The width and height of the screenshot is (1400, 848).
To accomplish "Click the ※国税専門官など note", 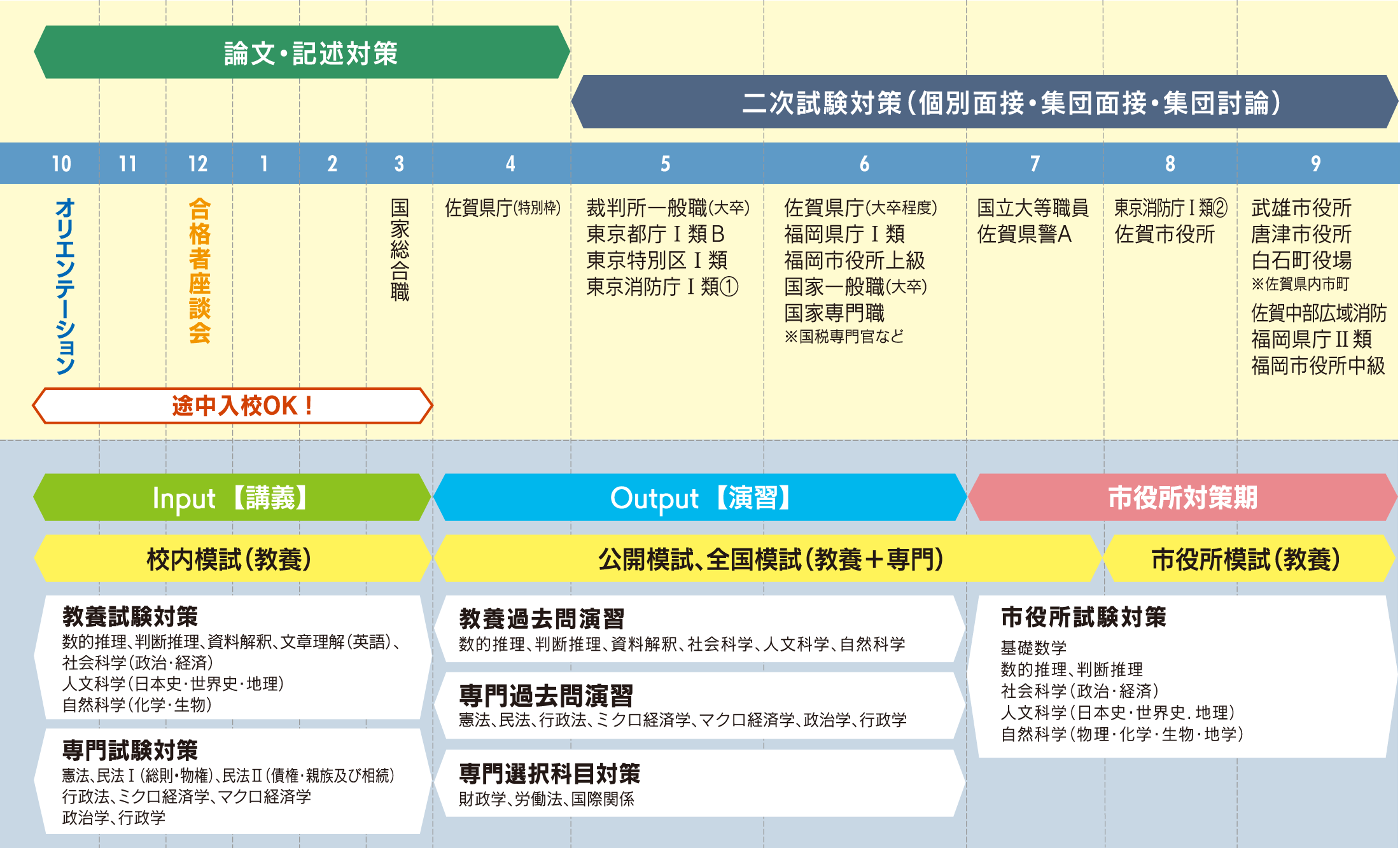I will [x=844, y=337].
